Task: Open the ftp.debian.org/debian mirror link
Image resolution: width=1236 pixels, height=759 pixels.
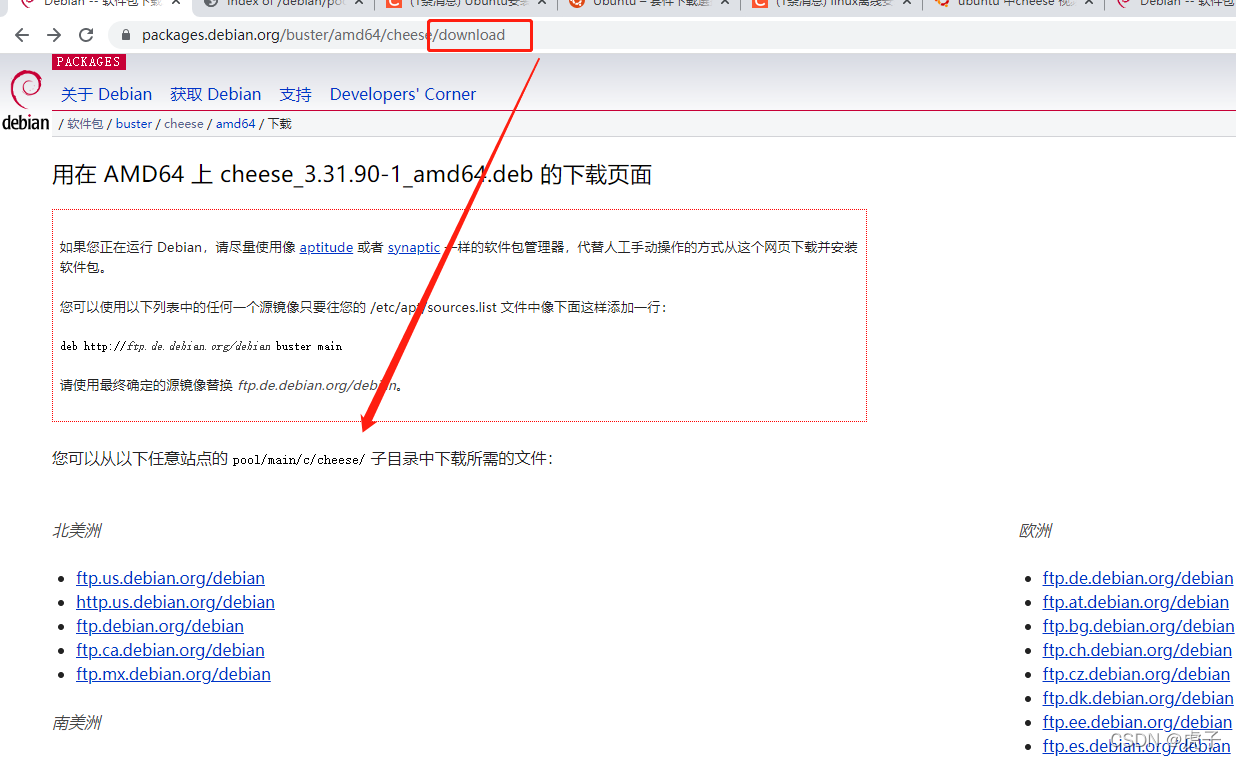Action: tap(160, 626)
